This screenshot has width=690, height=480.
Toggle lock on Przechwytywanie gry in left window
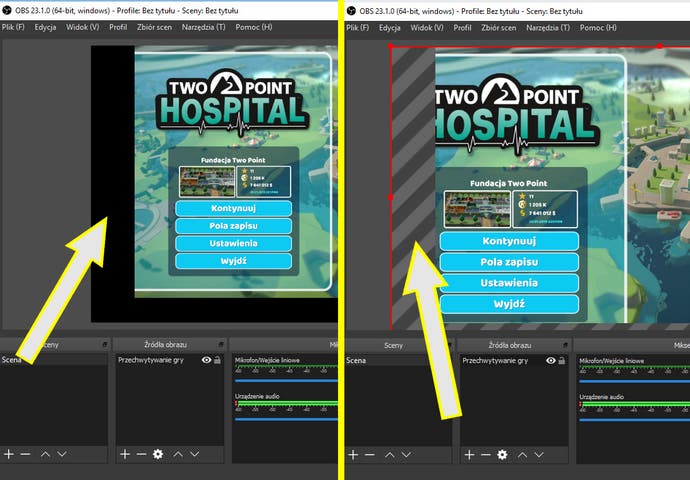pos(217,360)
